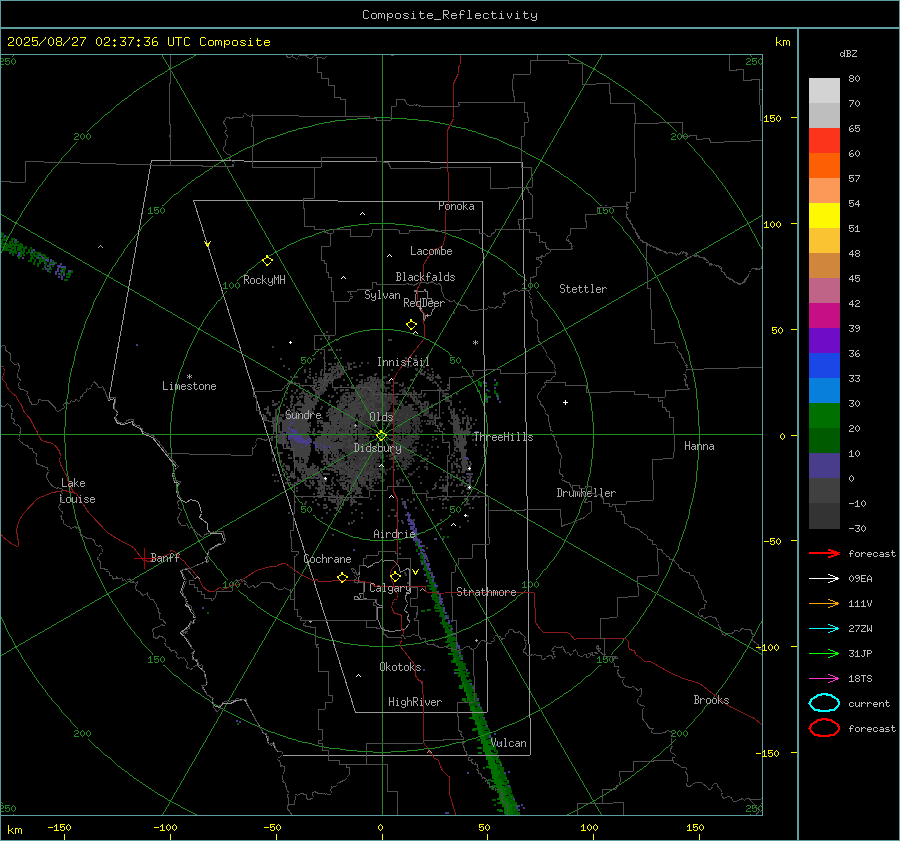The width and height of the screenshot is (900, 841).
Task: Click the red forecast arrow legend icon
Action: tap(824, 553)
